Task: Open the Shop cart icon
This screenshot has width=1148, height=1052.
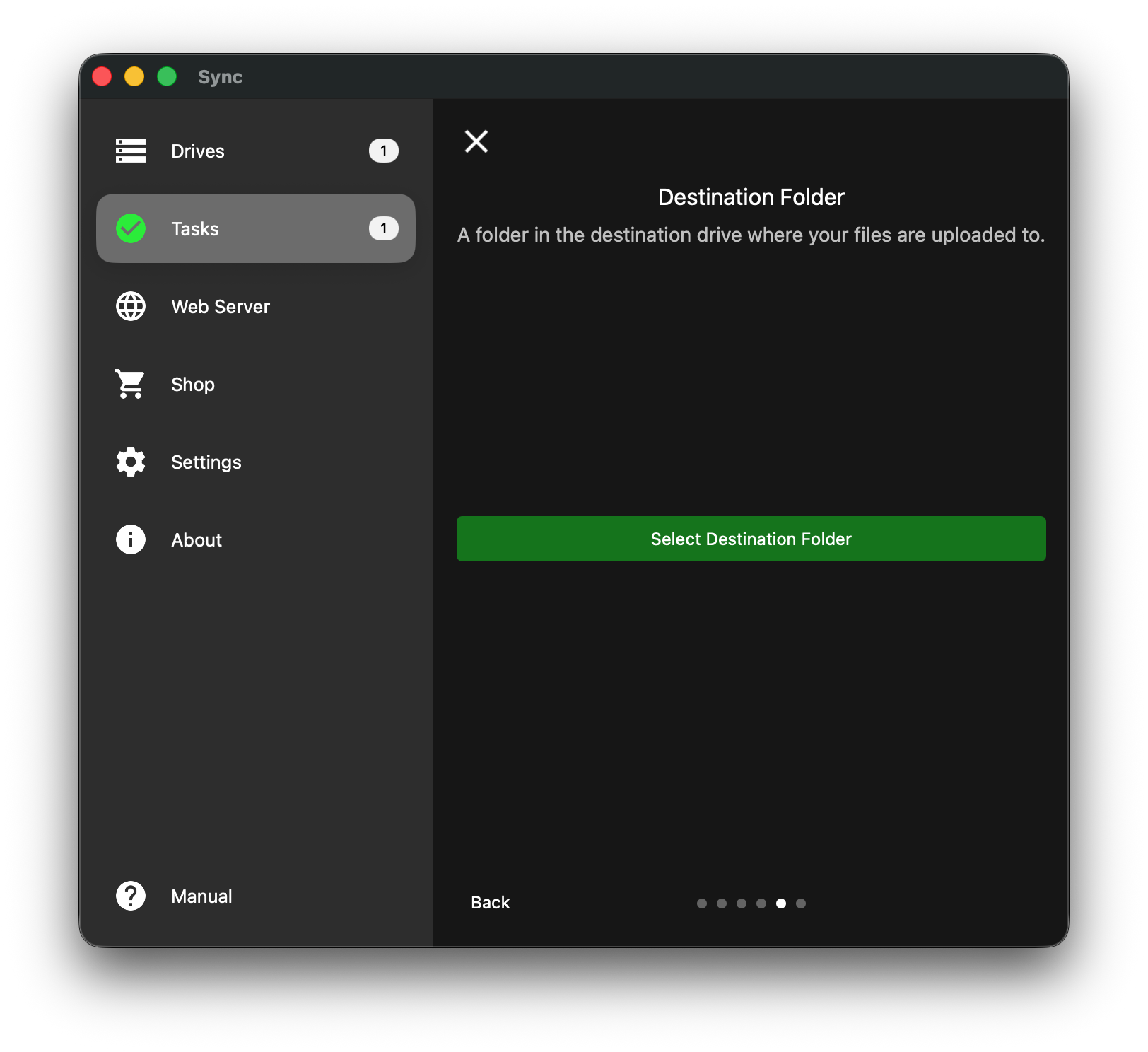Action: point(130,384)
